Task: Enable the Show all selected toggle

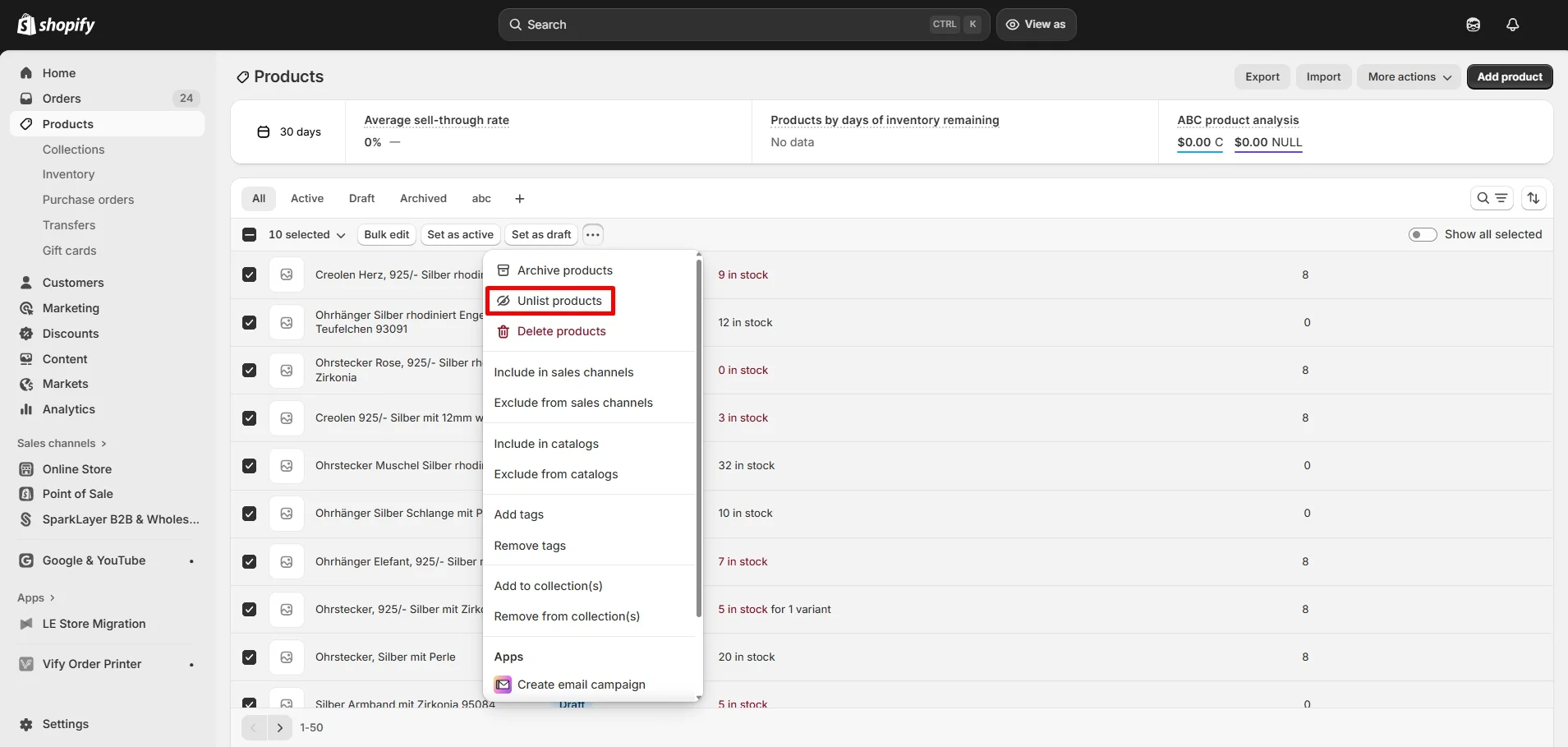Action: [1424, 234]
